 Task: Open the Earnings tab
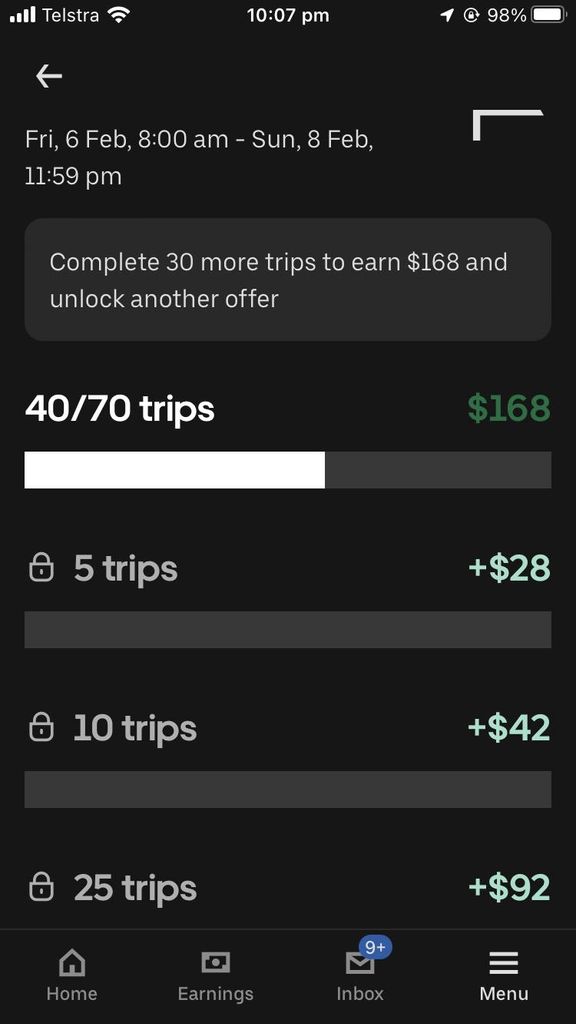click(x=216, y=976)
